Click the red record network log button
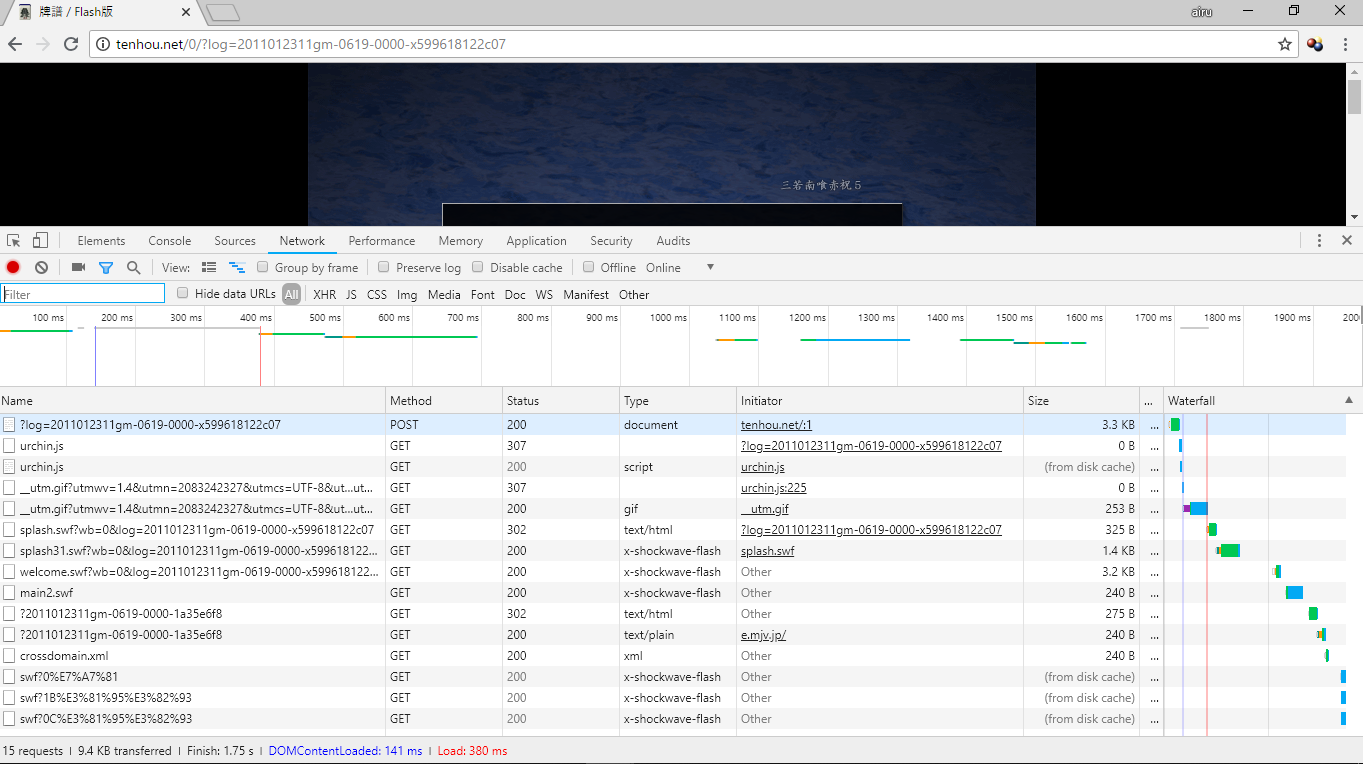 13,268
